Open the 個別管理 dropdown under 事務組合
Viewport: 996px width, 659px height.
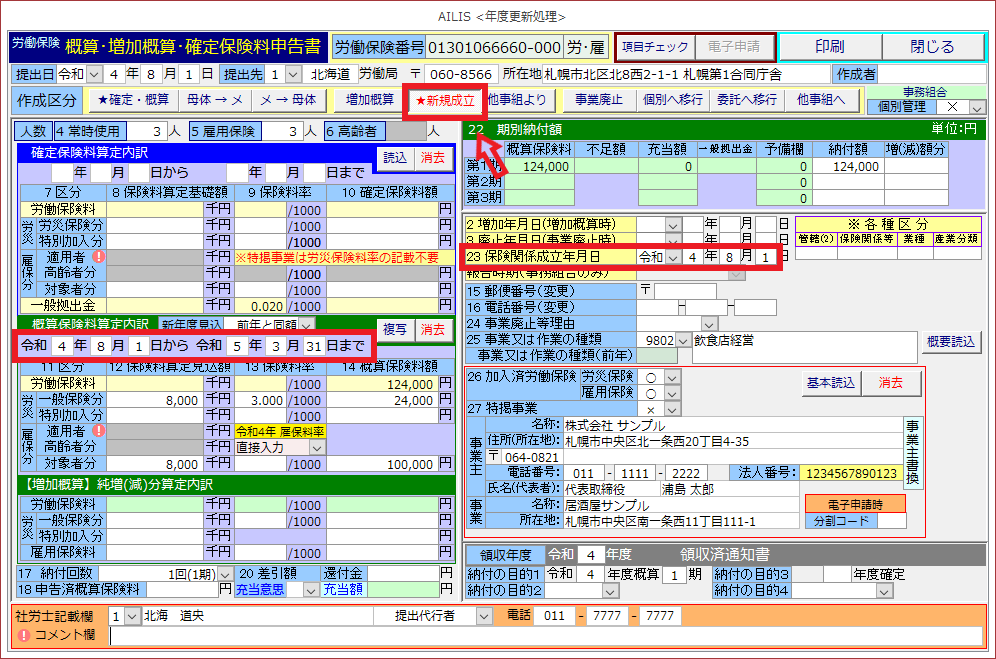pos(976,108)
